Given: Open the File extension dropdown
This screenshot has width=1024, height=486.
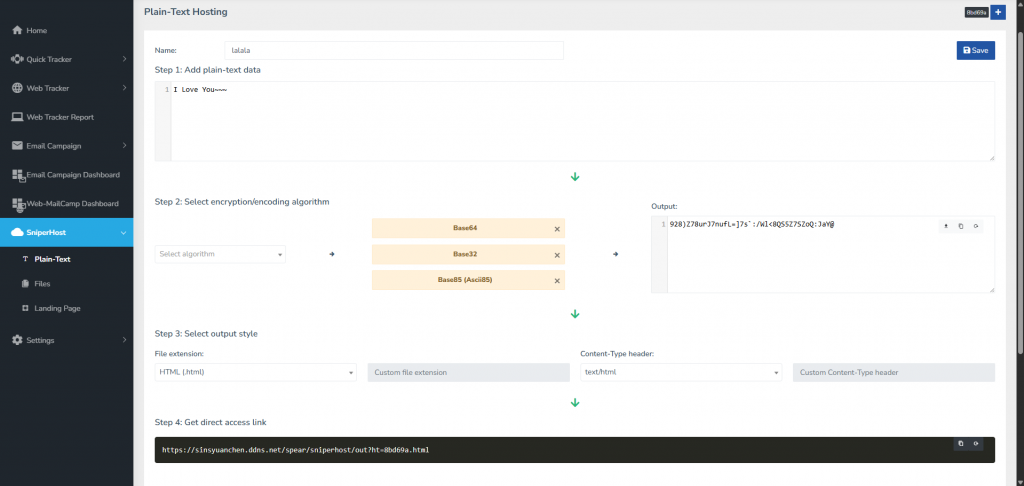Looking at the screenshot, I should click(255, 372).
